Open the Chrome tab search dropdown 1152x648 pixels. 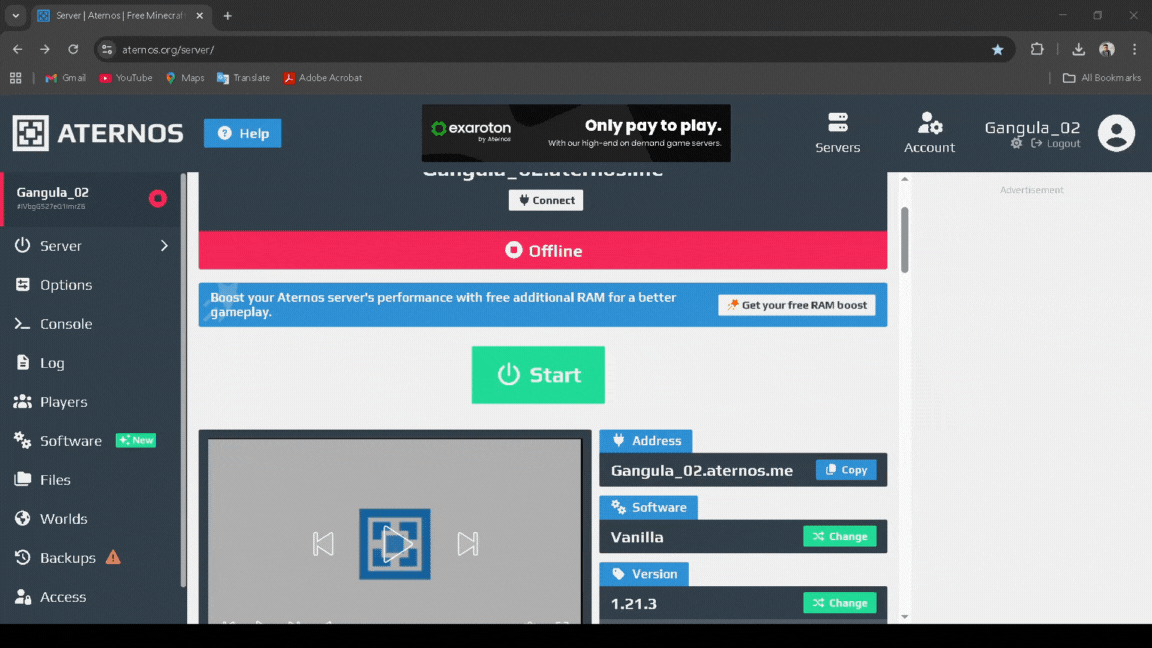point(16,16)
